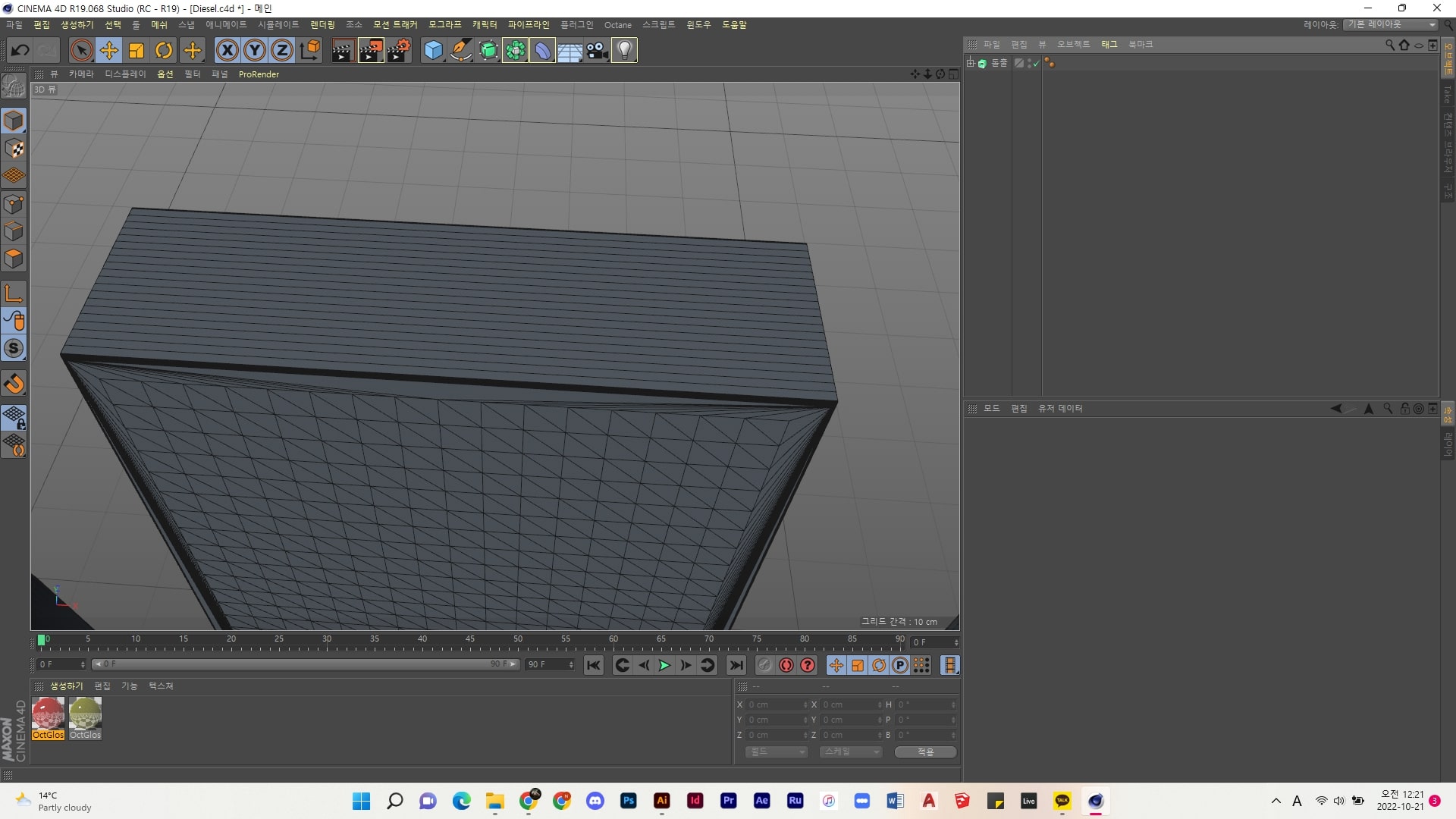Viewport: 1456px width, 819px height.
Task: Activate the Move tool in top toolbar
Action: pyautogui.click(x=109, y=51)
